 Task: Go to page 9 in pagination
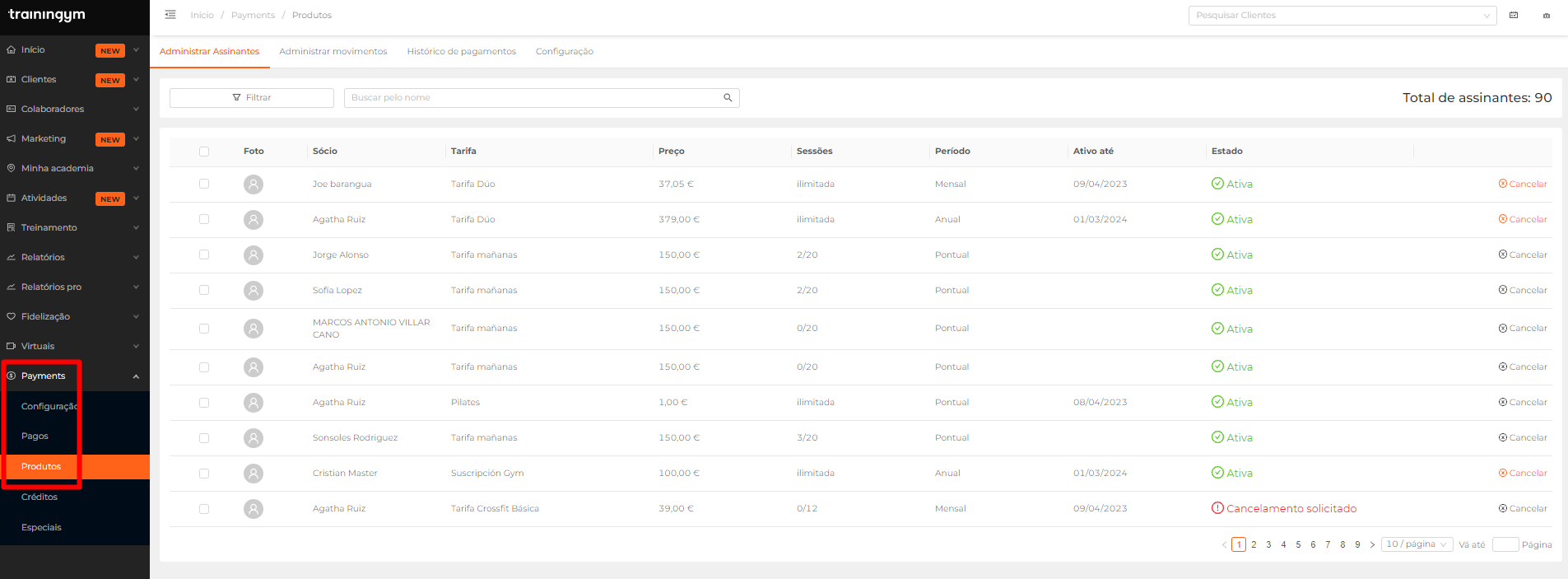1357,544
